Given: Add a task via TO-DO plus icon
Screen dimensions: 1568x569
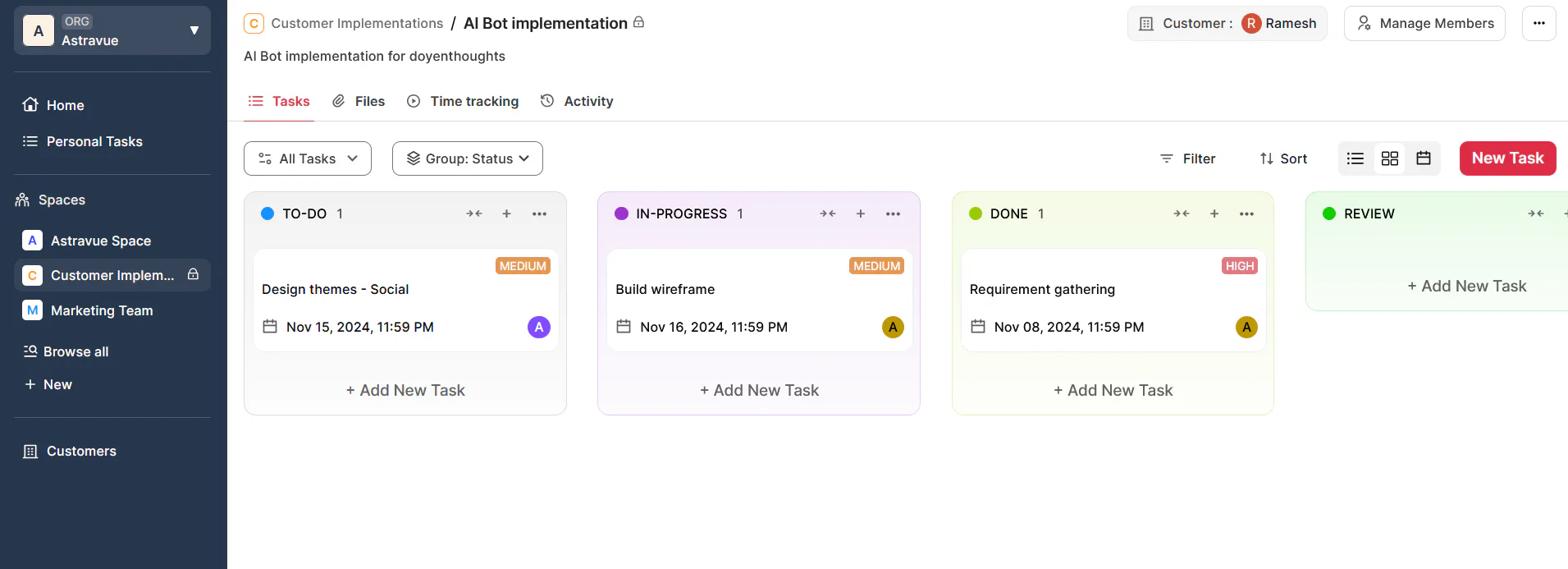Looking at the screenshot, I should click(x=507, y=213).
